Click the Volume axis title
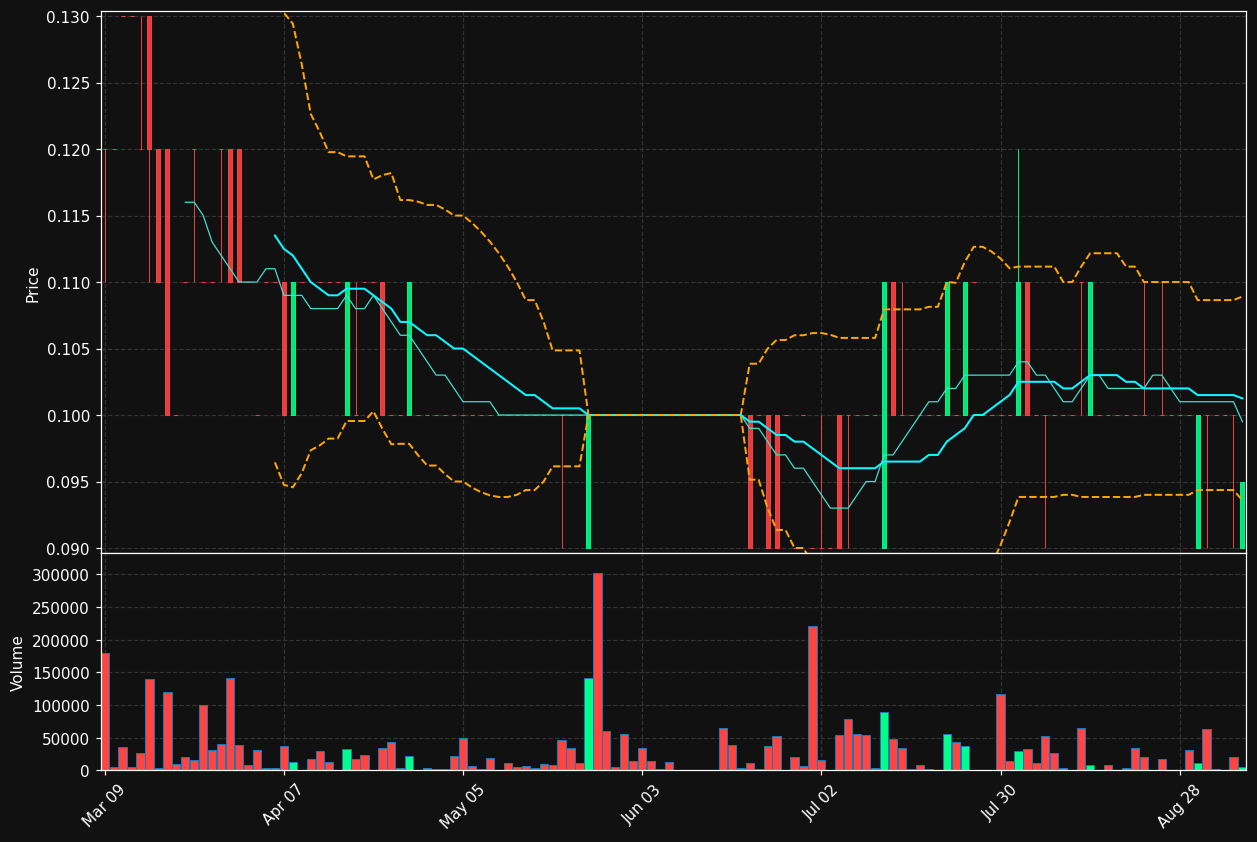Screen dimensions: 1257x842 18,663
